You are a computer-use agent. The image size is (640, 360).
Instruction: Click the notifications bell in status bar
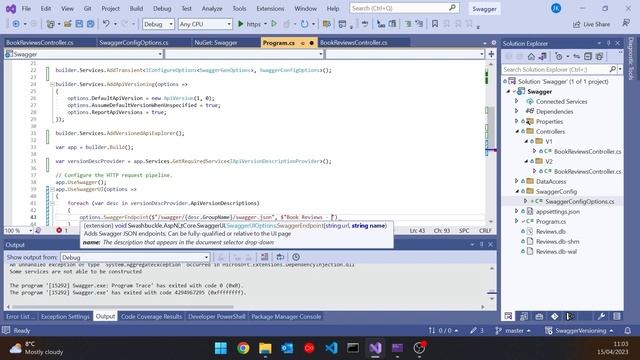pyautogui.click(x=628, y=330)
